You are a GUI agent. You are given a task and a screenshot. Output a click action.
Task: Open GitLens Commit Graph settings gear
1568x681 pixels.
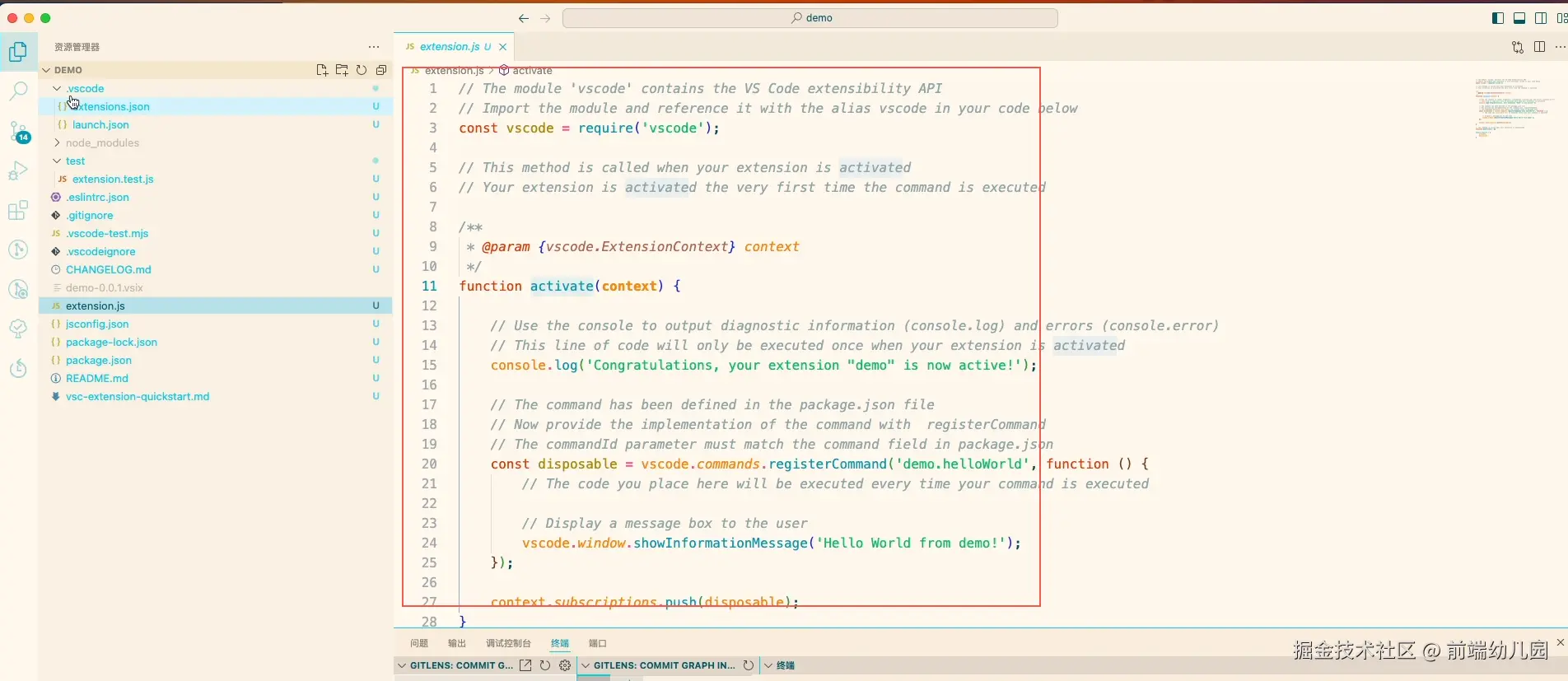tap(565, 665)
